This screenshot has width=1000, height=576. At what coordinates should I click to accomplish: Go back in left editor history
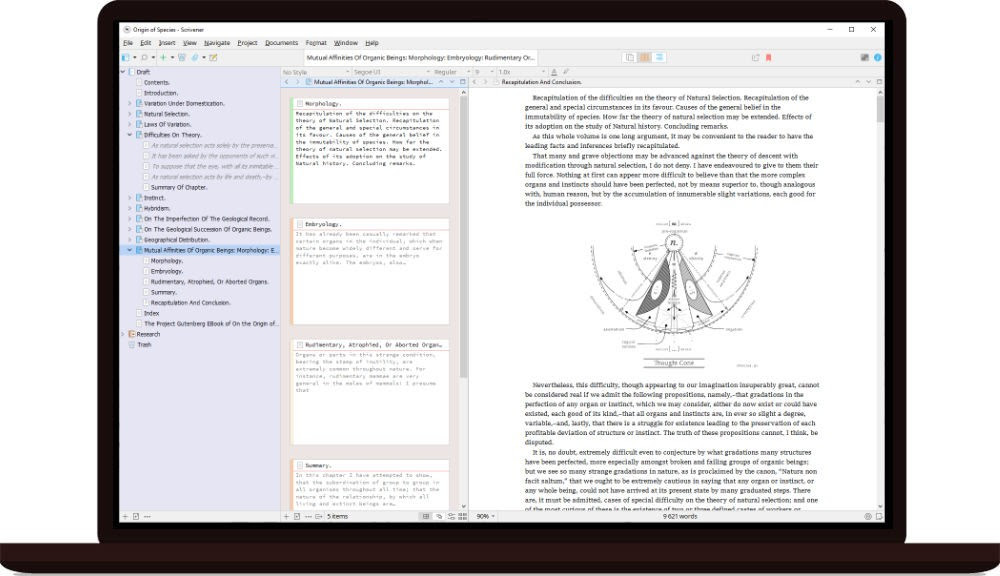click(286, 82)
